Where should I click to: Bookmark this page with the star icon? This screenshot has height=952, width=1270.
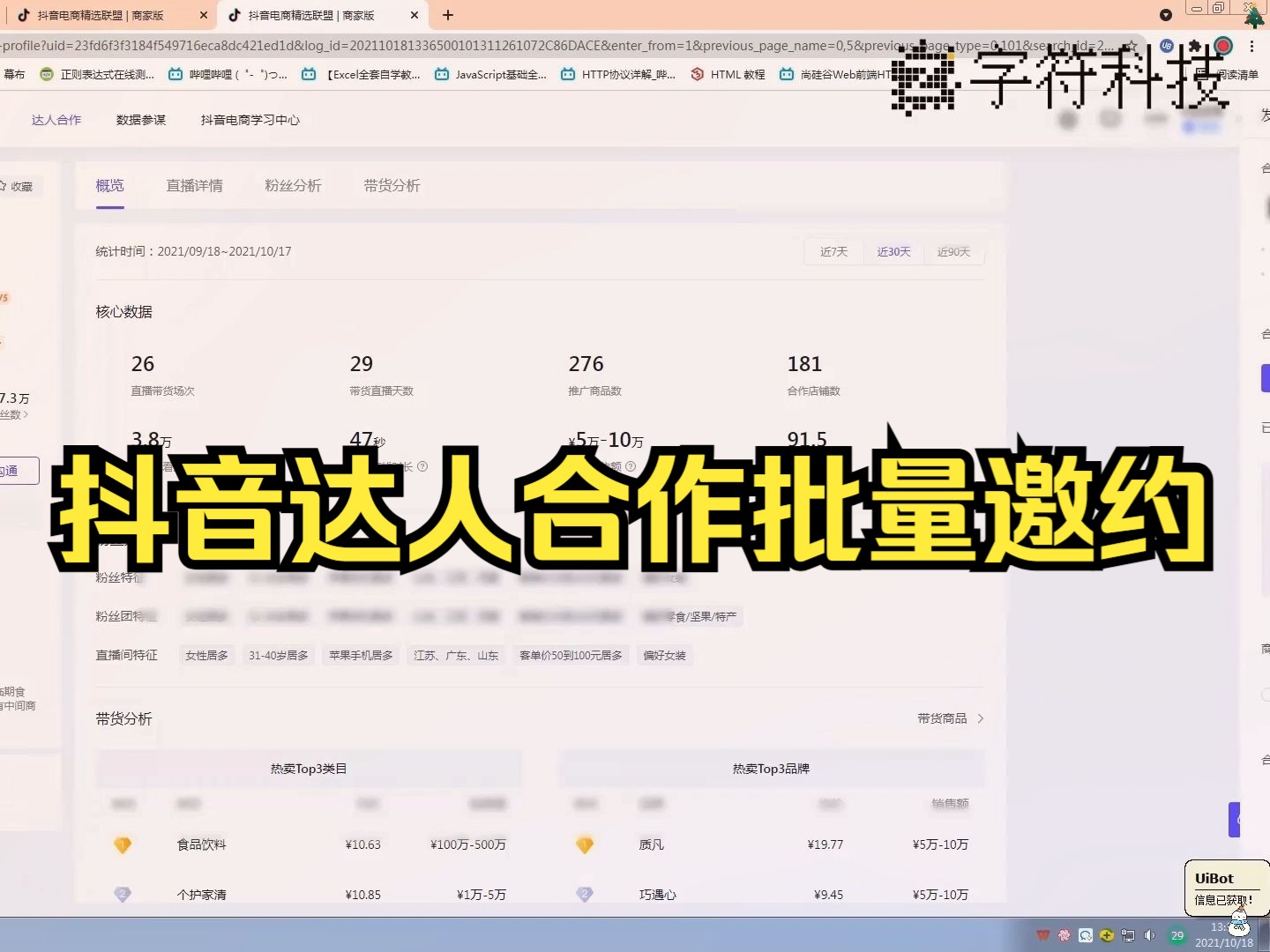pos(1132,46)
